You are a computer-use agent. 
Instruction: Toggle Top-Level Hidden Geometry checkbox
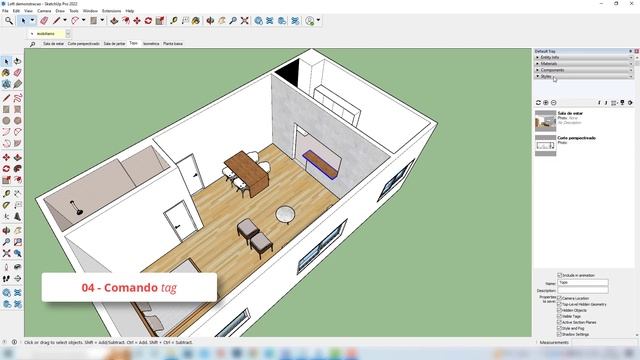(560, 304)
